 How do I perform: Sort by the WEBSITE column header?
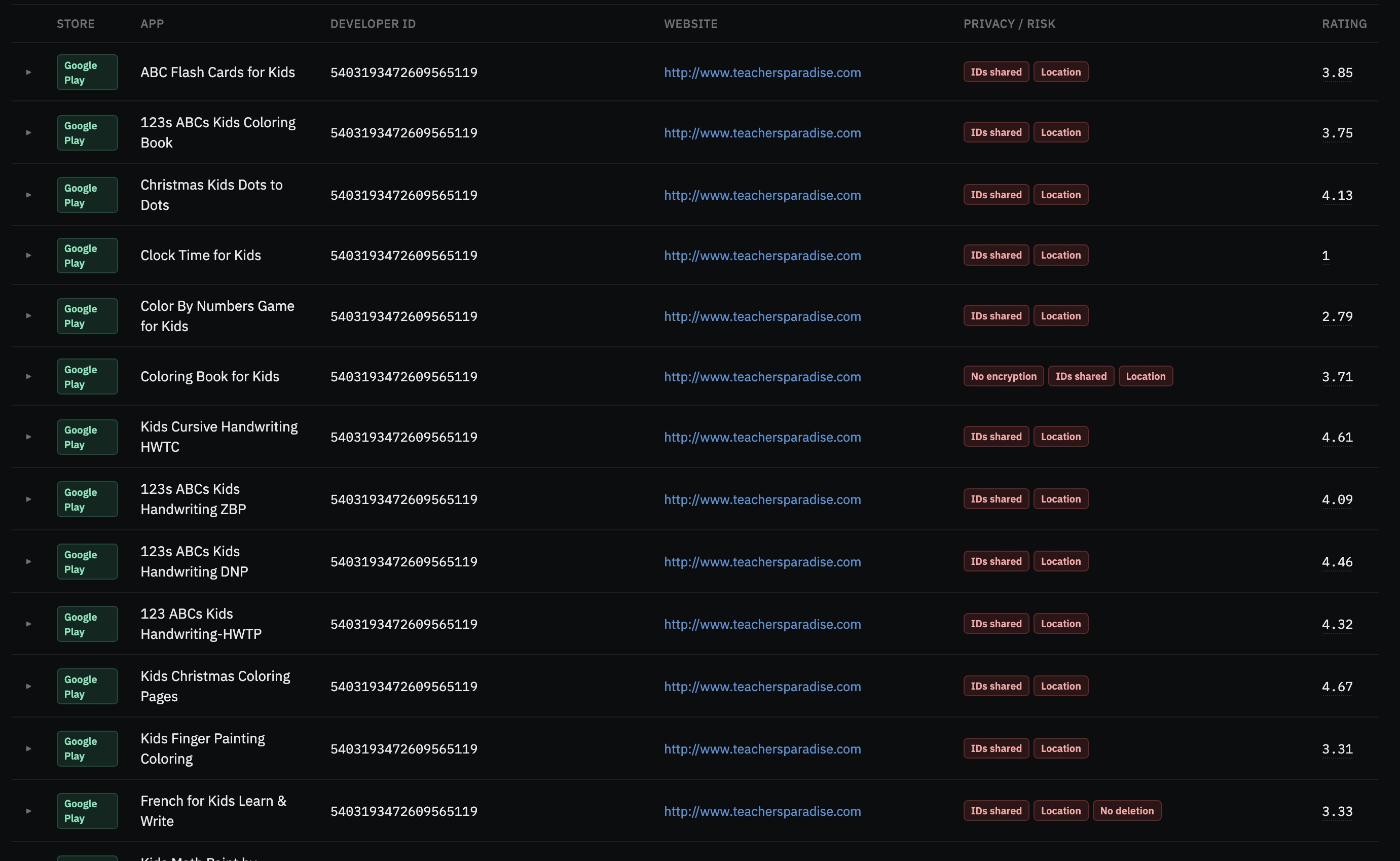point(690,24)
